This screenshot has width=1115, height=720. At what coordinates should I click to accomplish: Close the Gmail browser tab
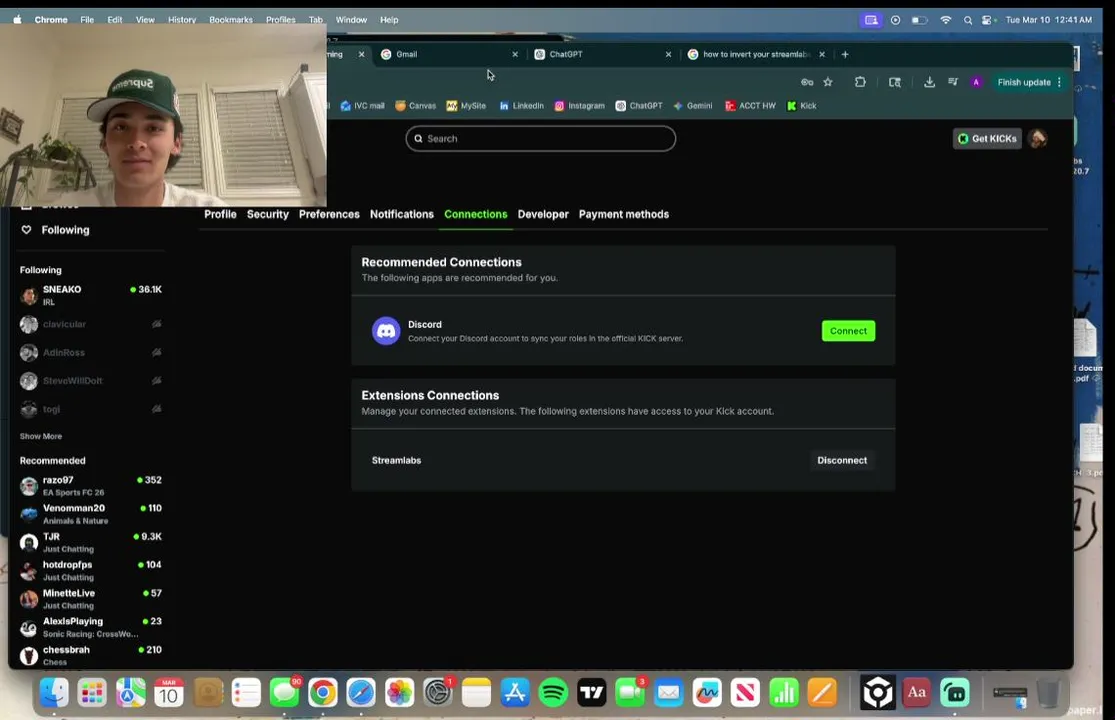coord(515,54)
